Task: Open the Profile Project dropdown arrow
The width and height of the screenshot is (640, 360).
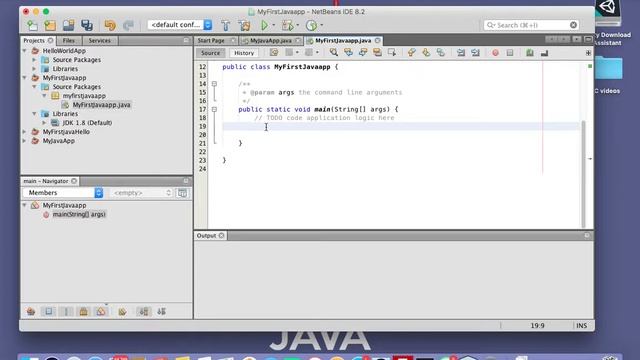Action: coord(322,25)
